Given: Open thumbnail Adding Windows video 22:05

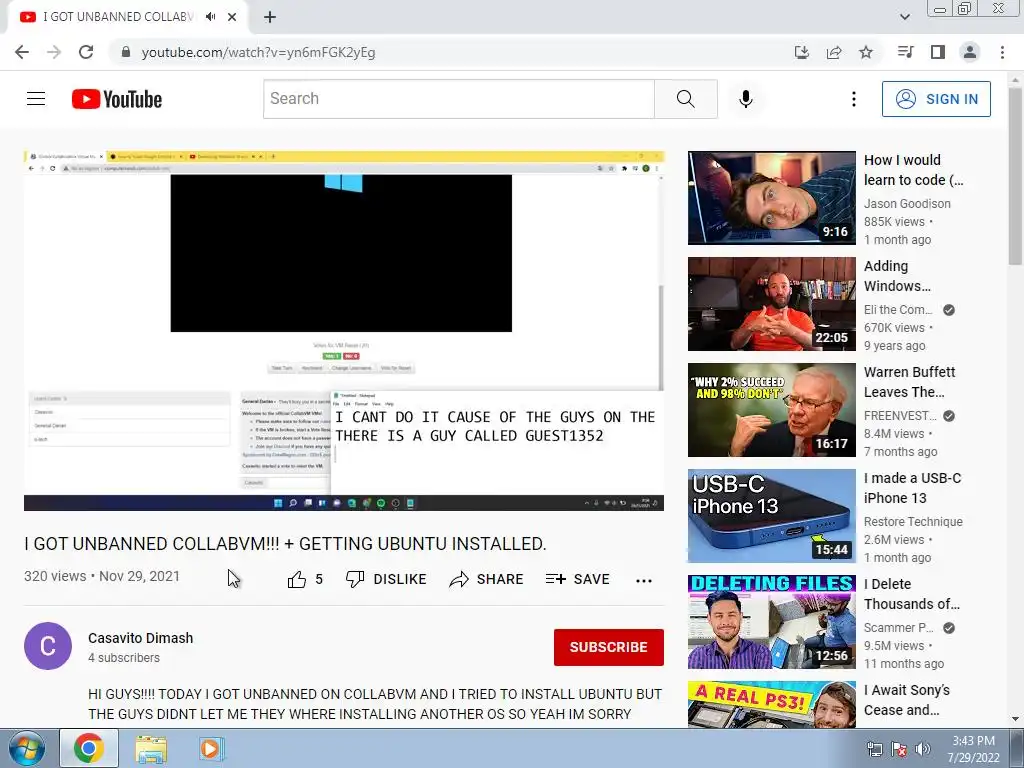Looking at the screenshot, I should 771,304.
